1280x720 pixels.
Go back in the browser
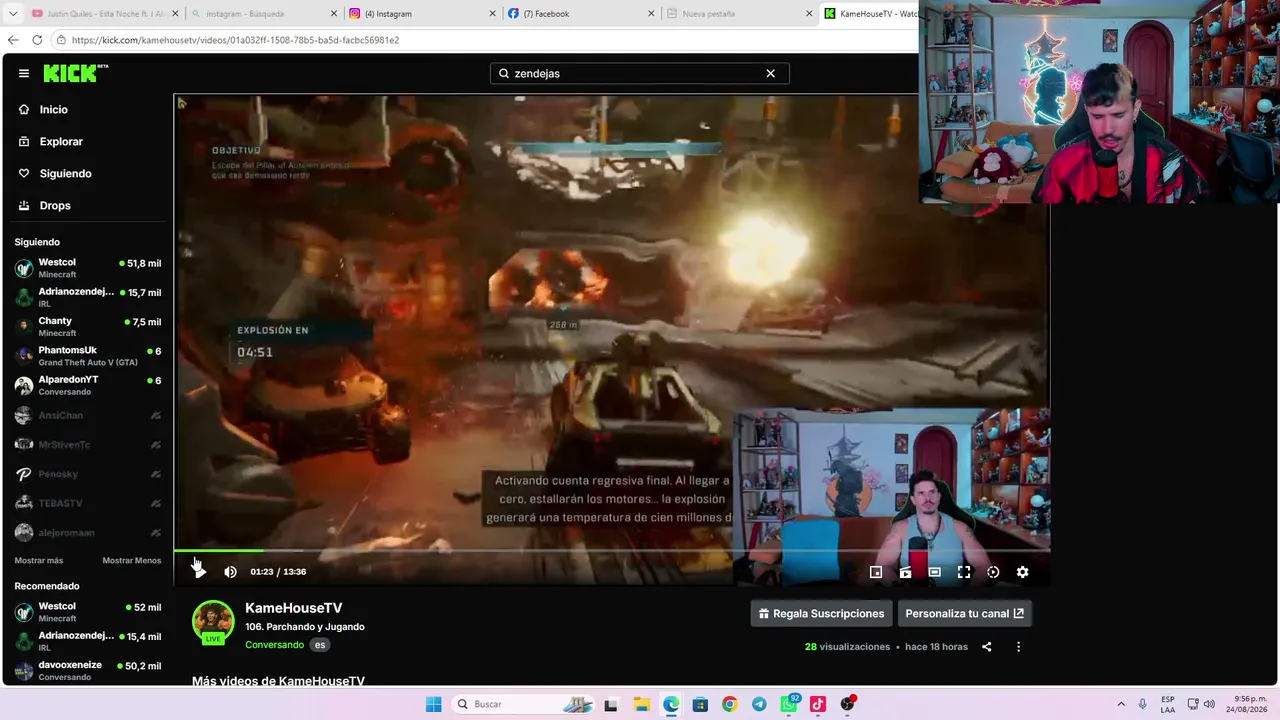[x=13, y=40]
